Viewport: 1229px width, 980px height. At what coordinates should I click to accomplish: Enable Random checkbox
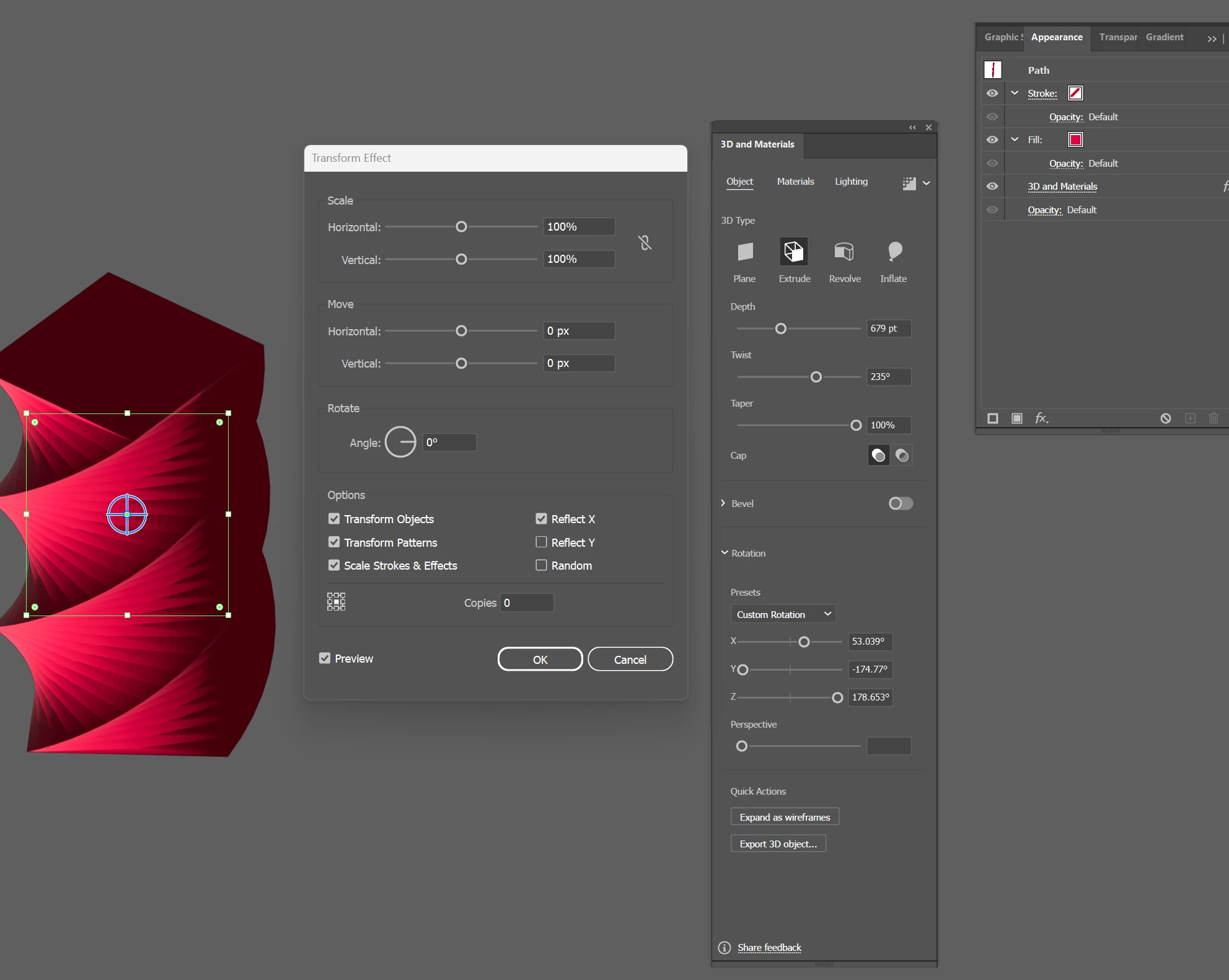click(541, 565)
